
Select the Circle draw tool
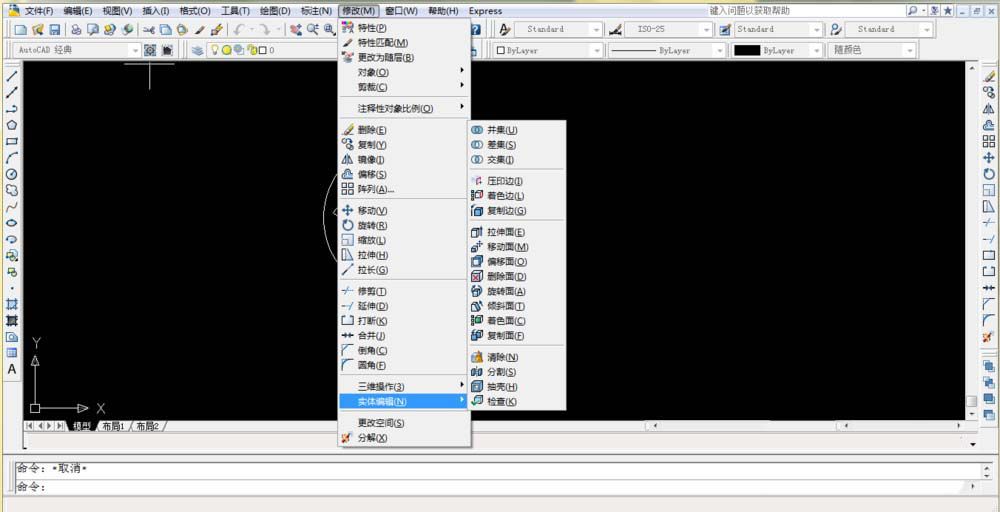pyautogui.click(x=12, y=173)
